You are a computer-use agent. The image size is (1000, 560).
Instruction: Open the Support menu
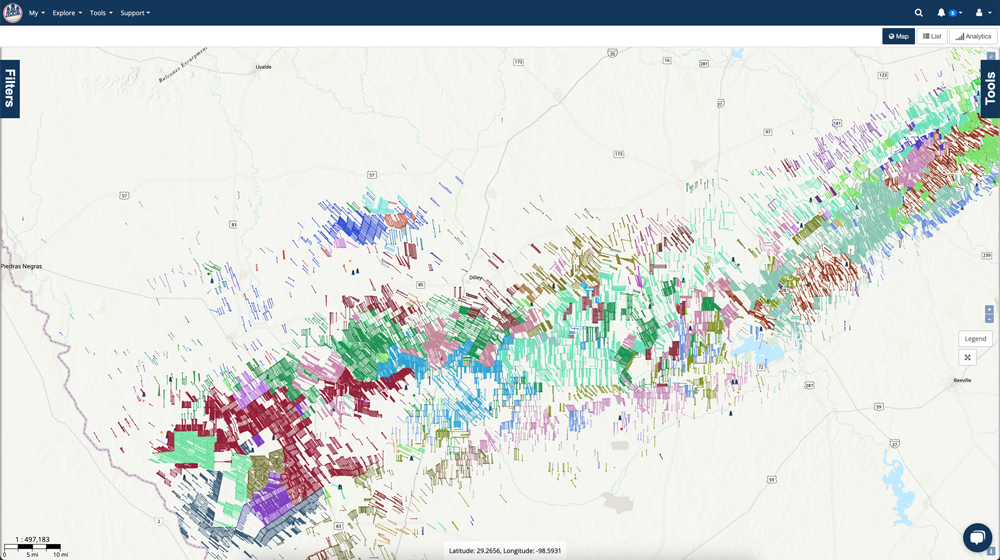pos(135,13)
